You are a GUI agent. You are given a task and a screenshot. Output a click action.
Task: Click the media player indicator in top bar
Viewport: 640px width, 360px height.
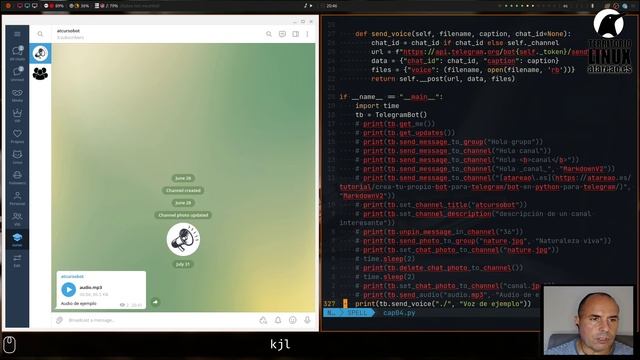[x=308, y=6]
